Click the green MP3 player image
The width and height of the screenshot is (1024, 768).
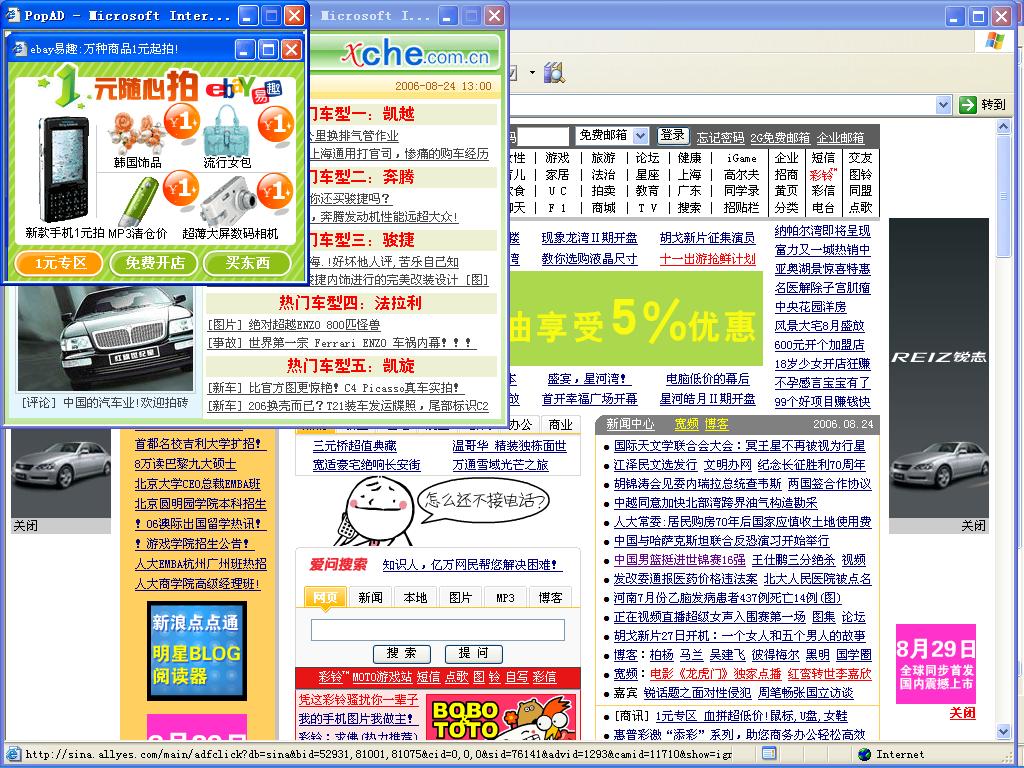138,201
